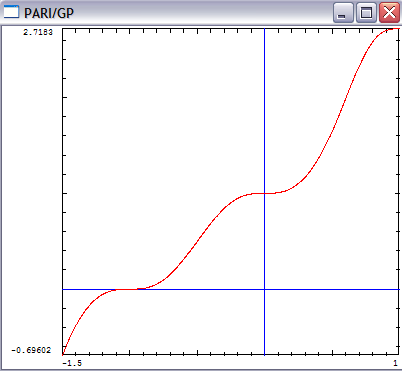Click the -1.5 x-axis minimum label
This screenshot has height=371, width=402.
click(x=72, y=363)
